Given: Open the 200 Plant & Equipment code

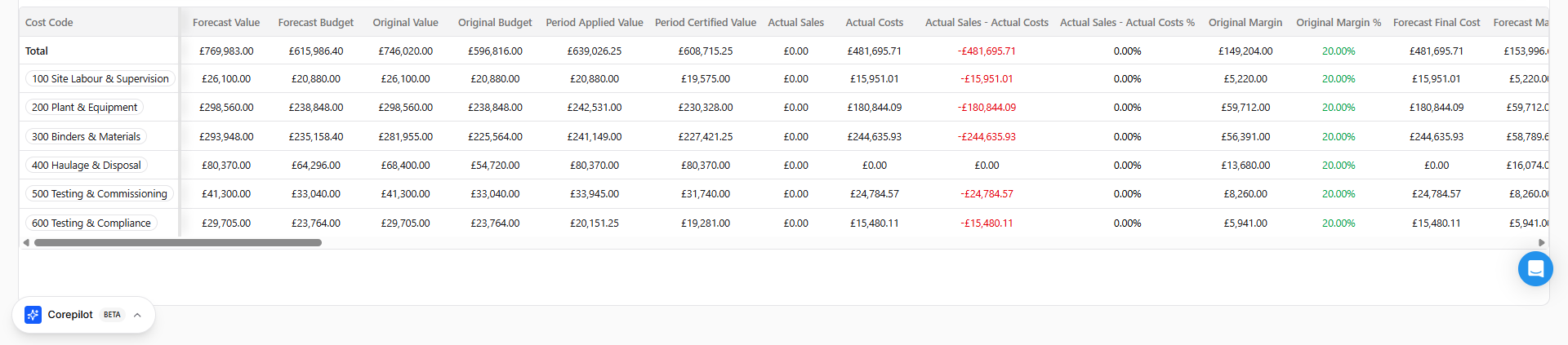Looking at the screenshot, I should 84,108.
